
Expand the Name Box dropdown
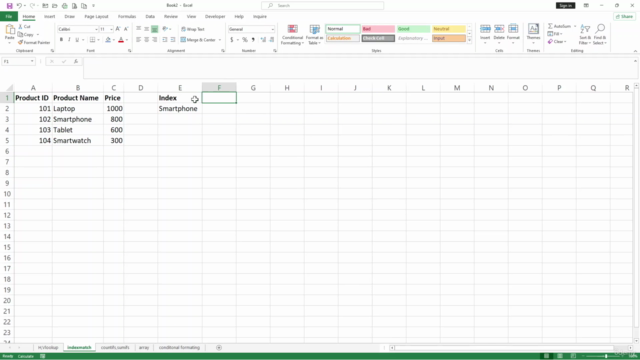(x=32, y=61)
